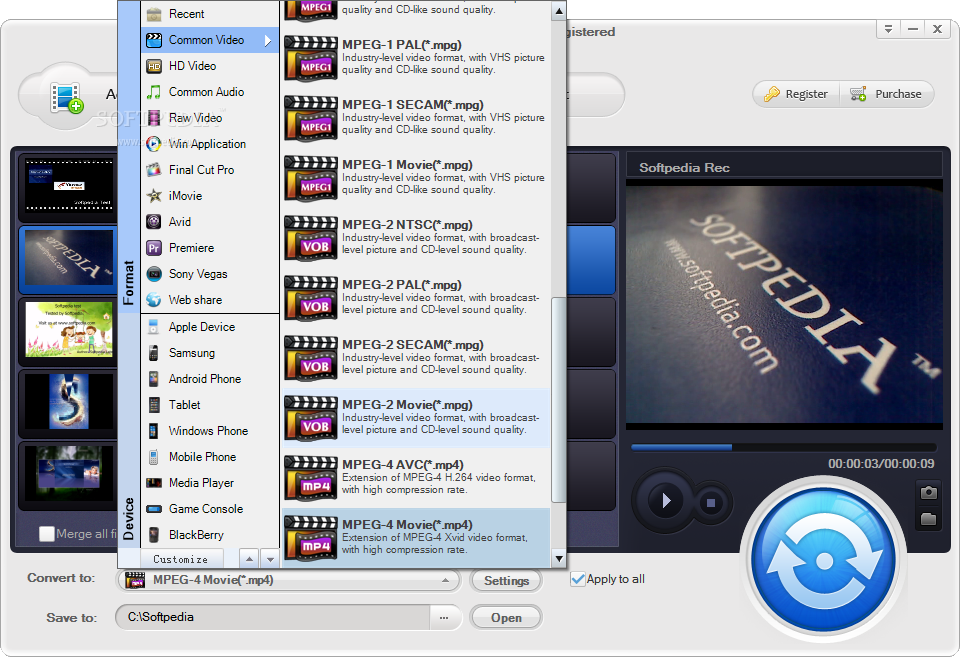Expand the Common Video submenu arrow
The height and width of the screenshot is (657, 960).
click(268, 40)
